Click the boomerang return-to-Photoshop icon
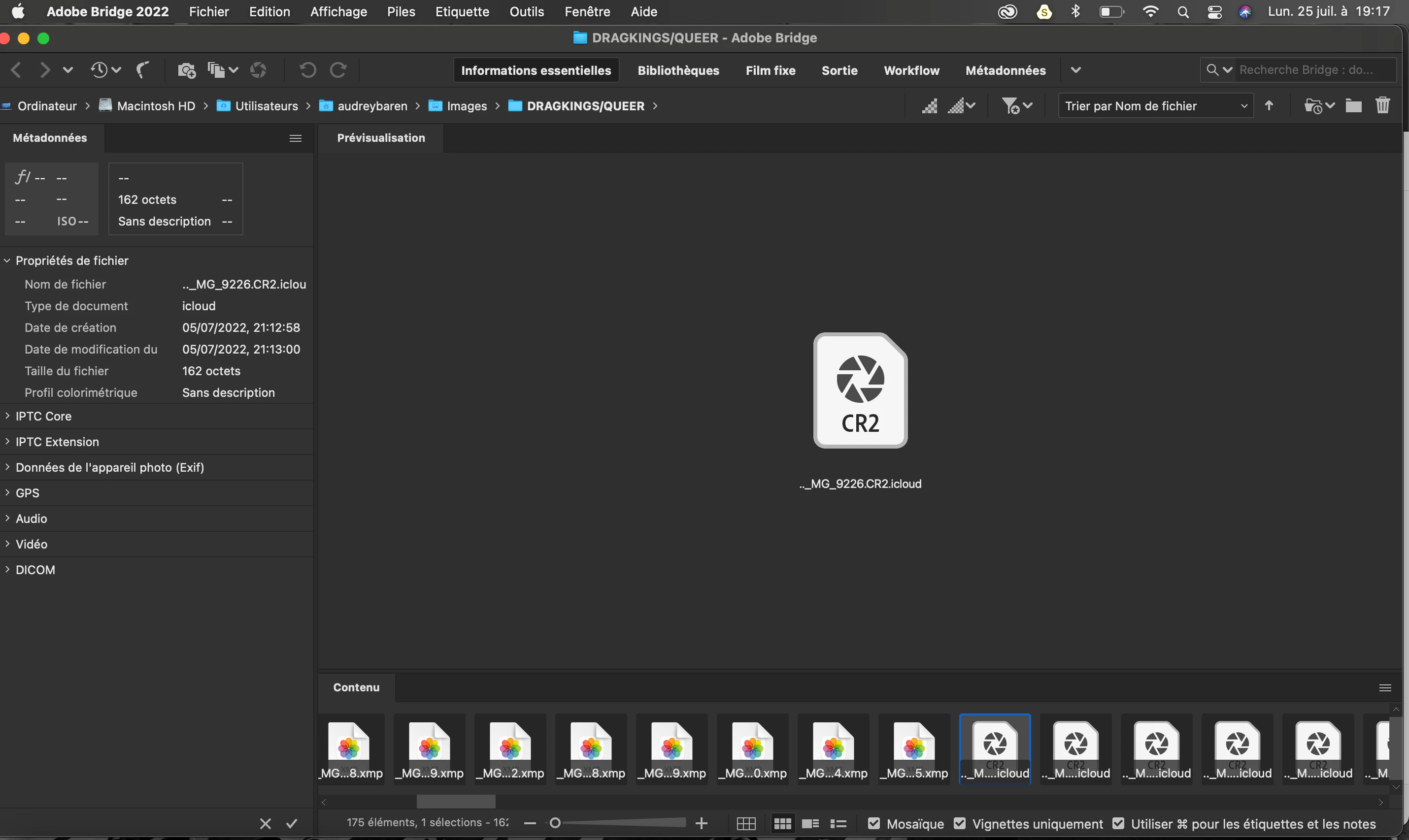The width and height of the screenshot is (1409, 840). pos(142,70)
